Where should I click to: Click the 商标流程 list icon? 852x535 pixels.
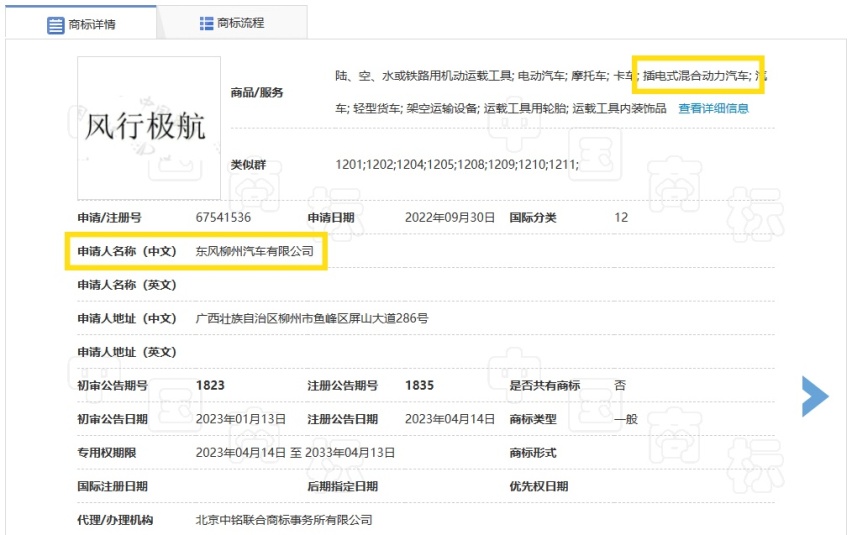(206, 23)
